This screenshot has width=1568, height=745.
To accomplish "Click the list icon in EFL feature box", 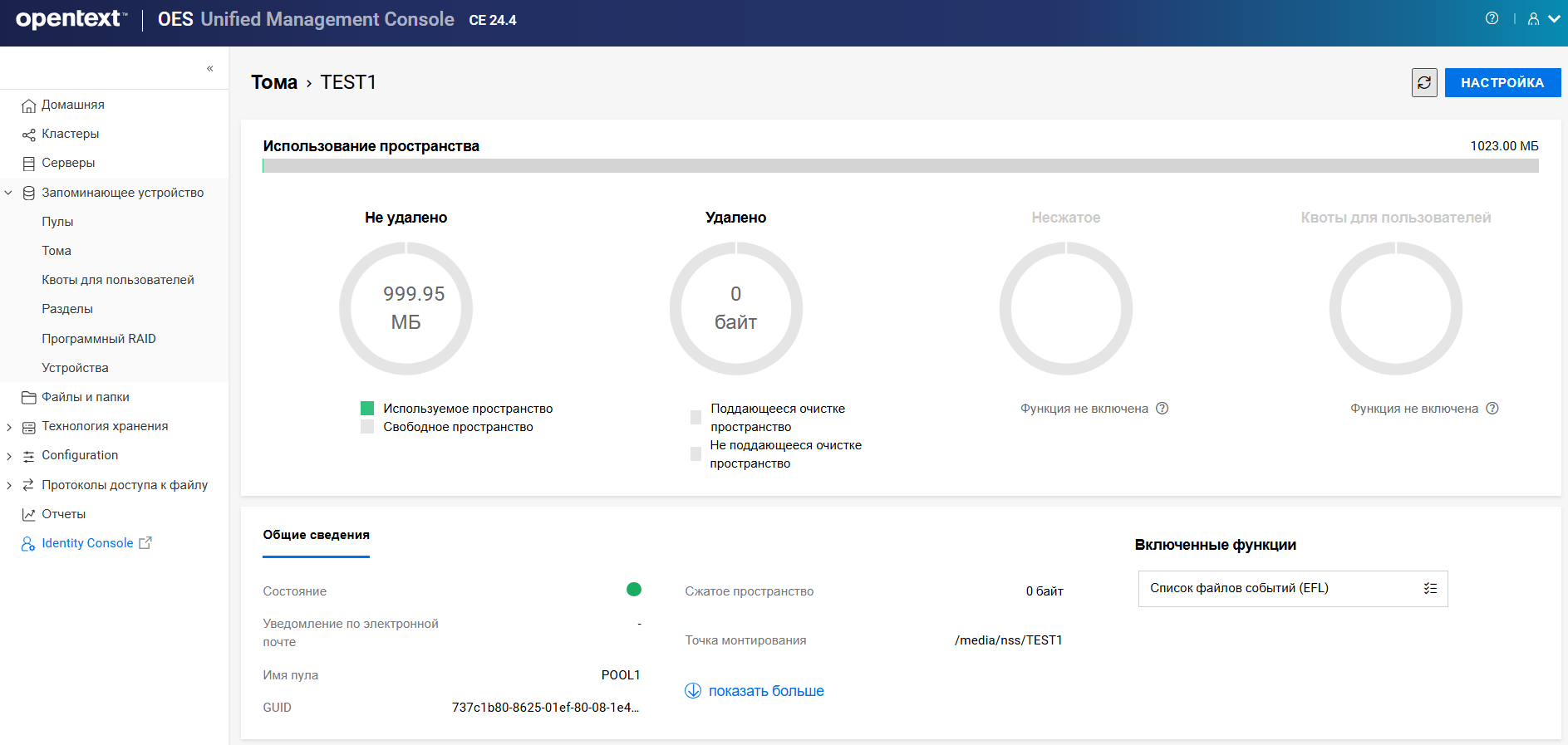I will tap(1429, 588).
